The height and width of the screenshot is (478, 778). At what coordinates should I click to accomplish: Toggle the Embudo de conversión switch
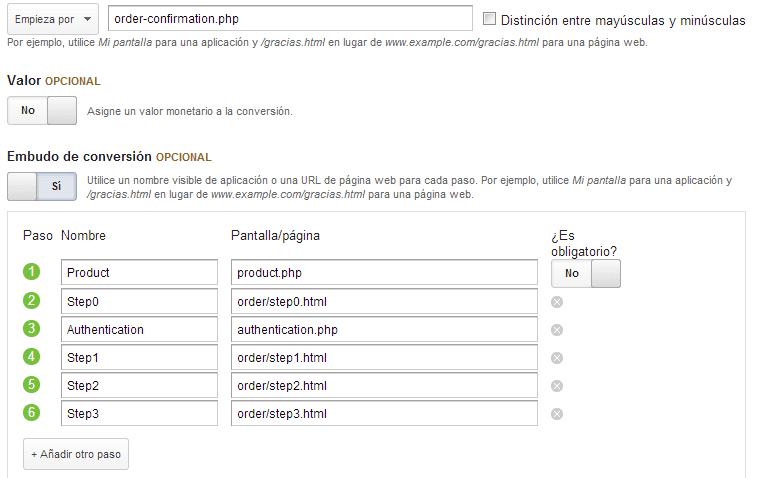42,187
